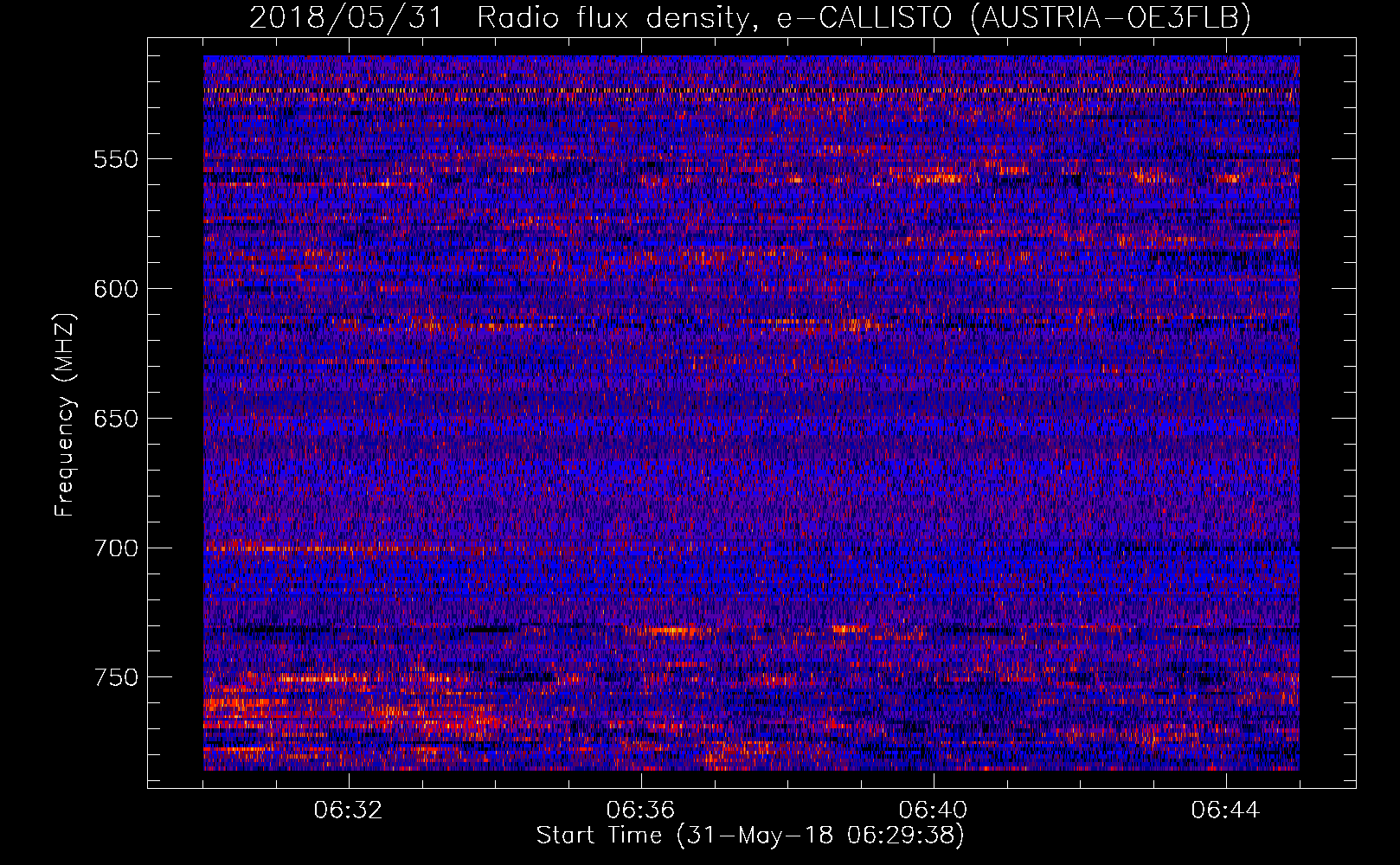Click the 650 frequency tick label
The height and width of the screenshot is (865, 1400).
point(116,419)
